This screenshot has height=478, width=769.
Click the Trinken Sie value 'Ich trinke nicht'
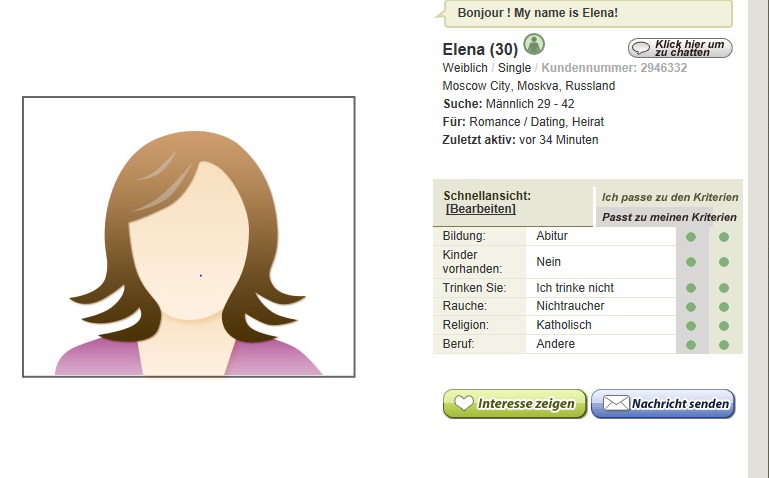tap(575, 288)
